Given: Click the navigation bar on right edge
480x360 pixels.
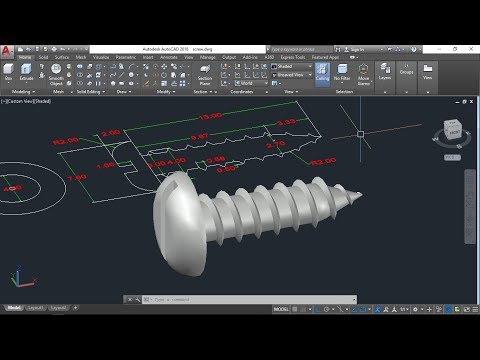Looking at the screenshot, I should point(470,207).
